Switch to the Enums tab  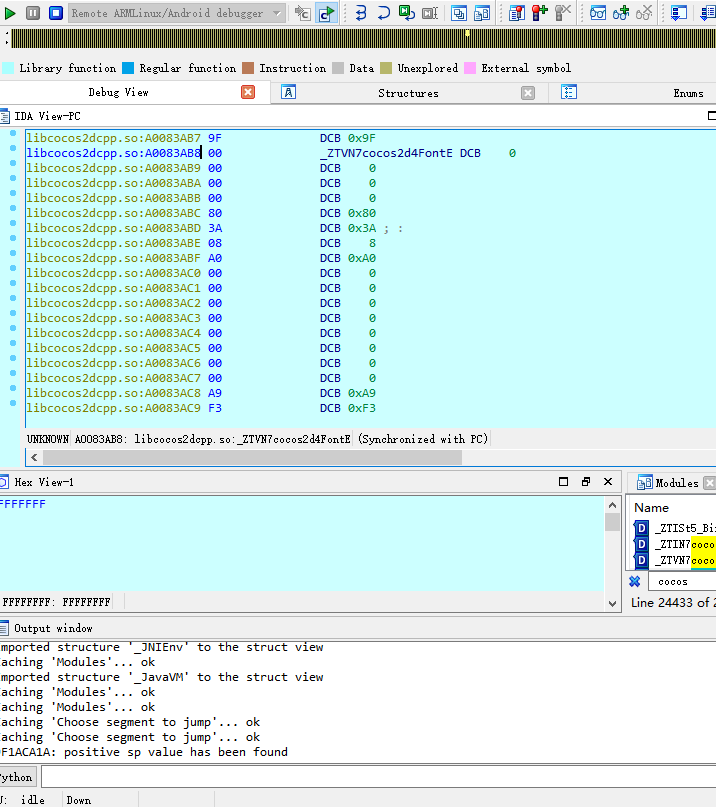click(x=688, y=93)
